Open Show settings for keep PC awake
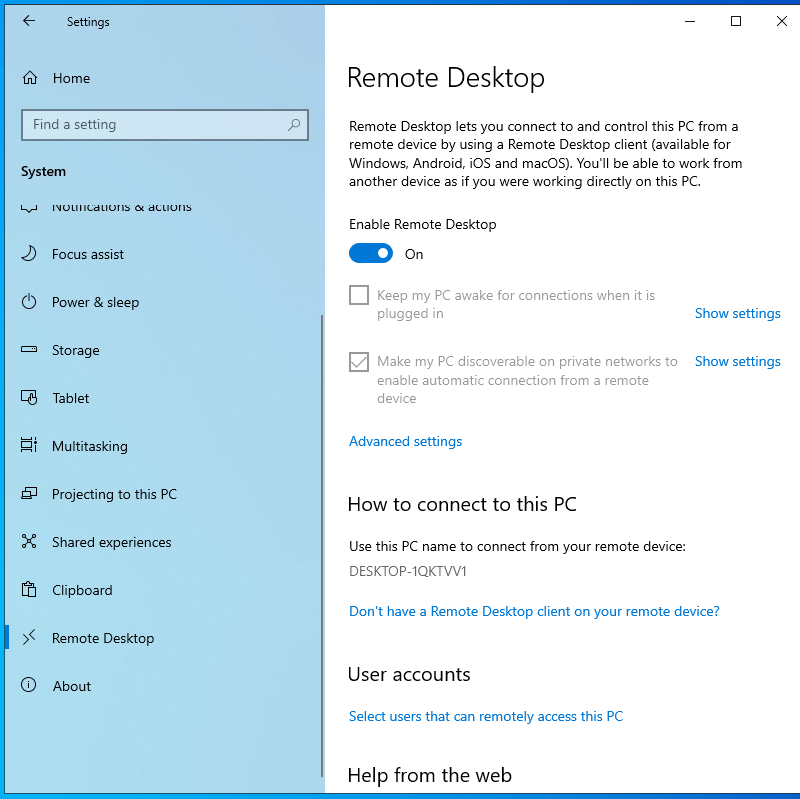This screenshot has height=799, width=800. (737, 313)
